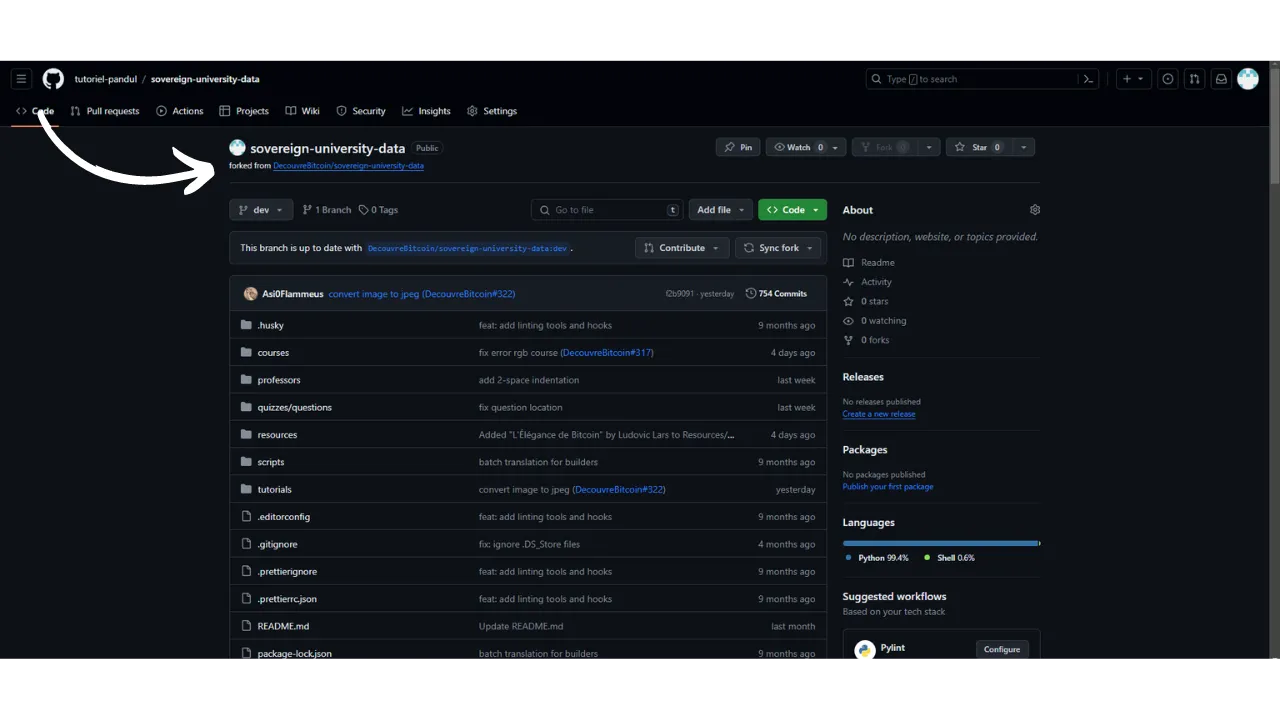Viewport: 1280px width, 720px height.
Task: Open the Sync fork dropdown
Action: pos(778,248)
